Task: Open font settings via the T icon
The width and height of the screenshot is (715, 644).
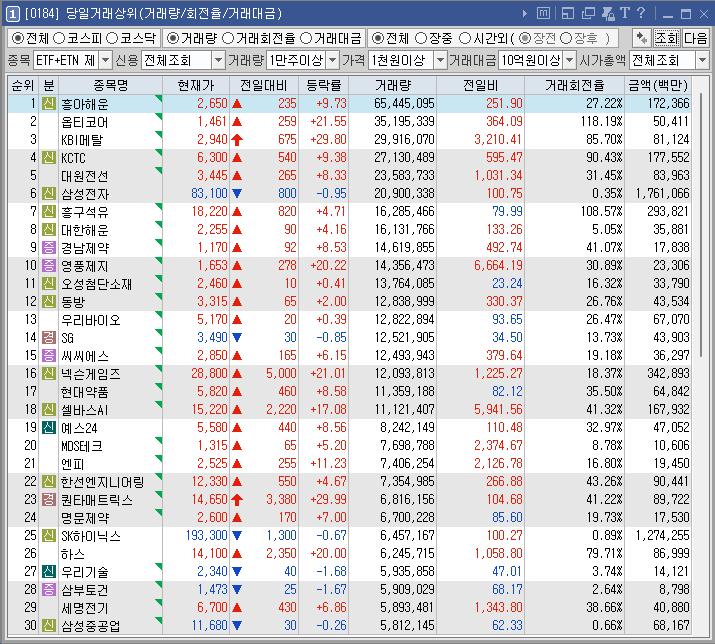Action: (625, 13)
